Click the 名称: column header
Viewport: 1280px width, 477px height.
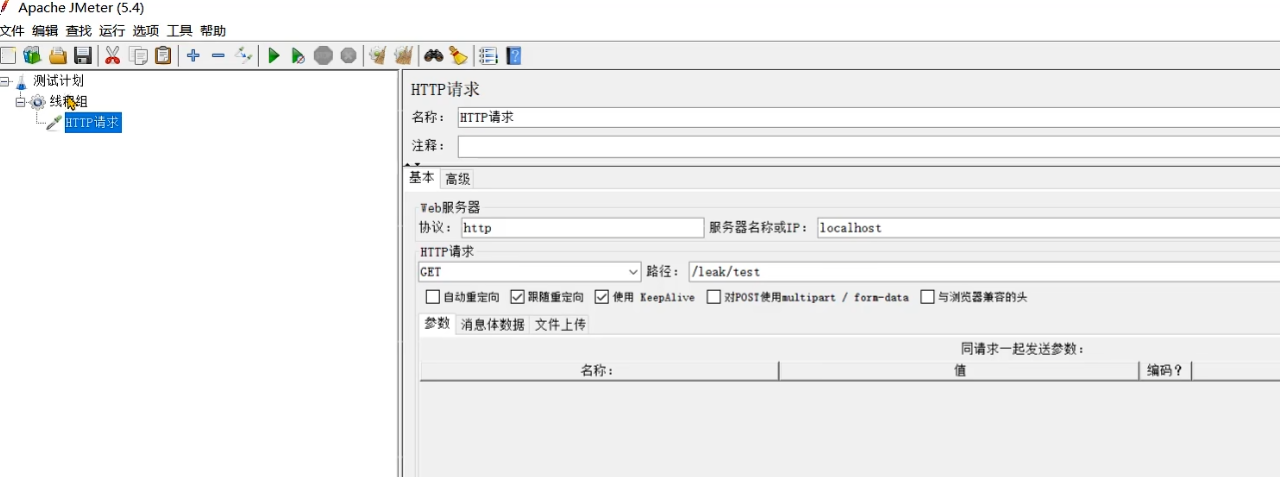(x=598, y=371)
